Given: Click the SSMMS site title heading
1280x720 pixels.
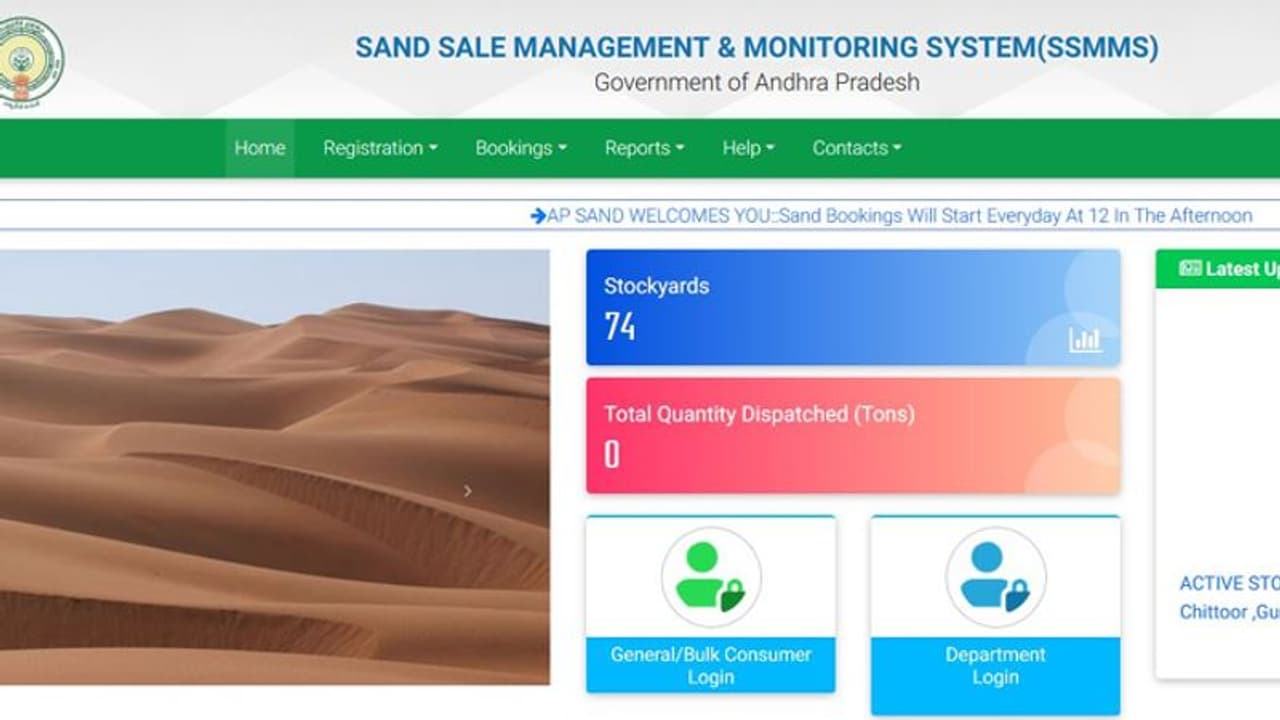Looking at the screenshot, I should (756, 48).
